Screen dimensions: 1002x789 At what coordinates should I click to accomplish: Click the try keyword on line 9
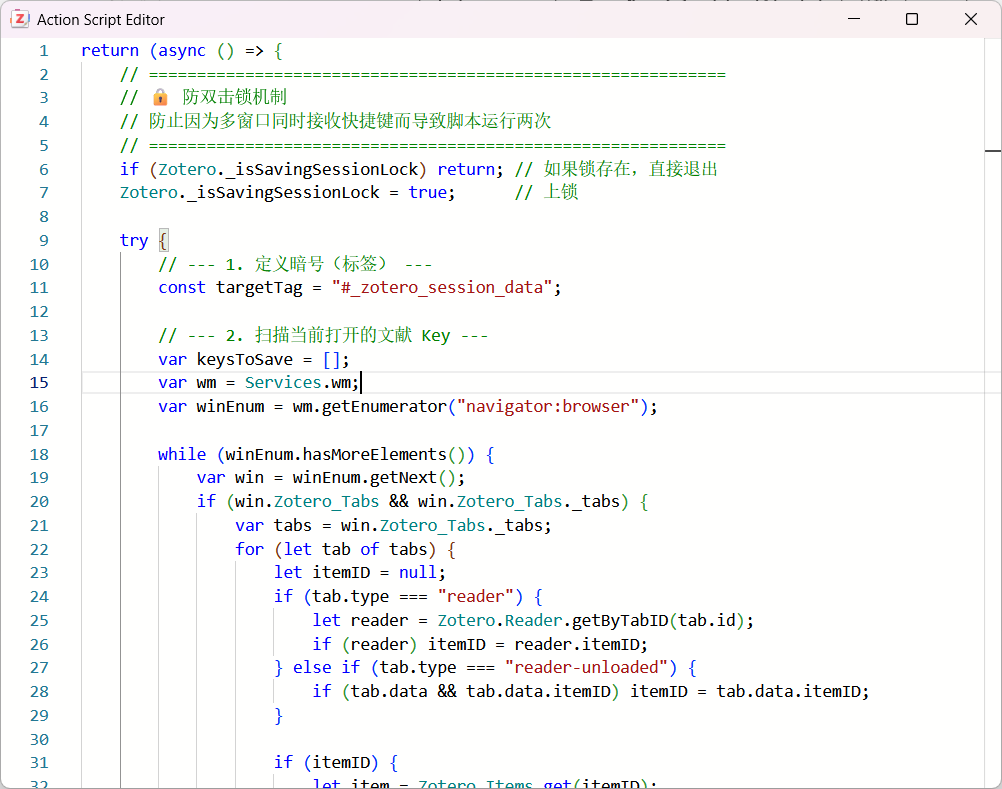[x=133, y=240]
